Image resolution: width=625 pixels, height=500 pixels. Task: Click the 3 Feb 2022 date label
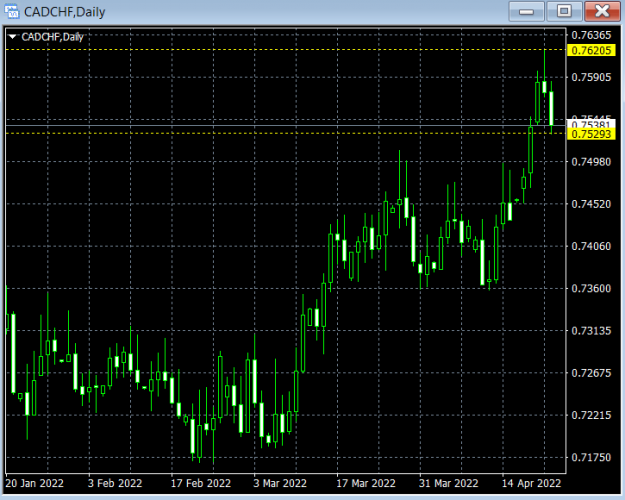point(115,483)
